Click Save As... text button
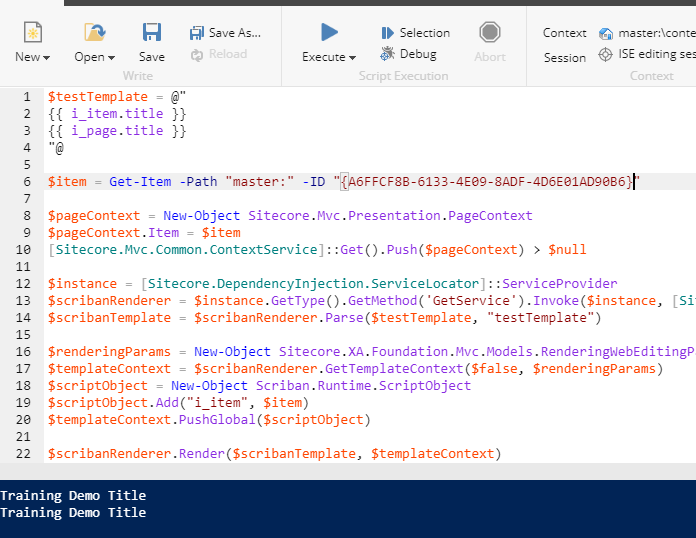 pyautogui.click(x=235, y=33)
